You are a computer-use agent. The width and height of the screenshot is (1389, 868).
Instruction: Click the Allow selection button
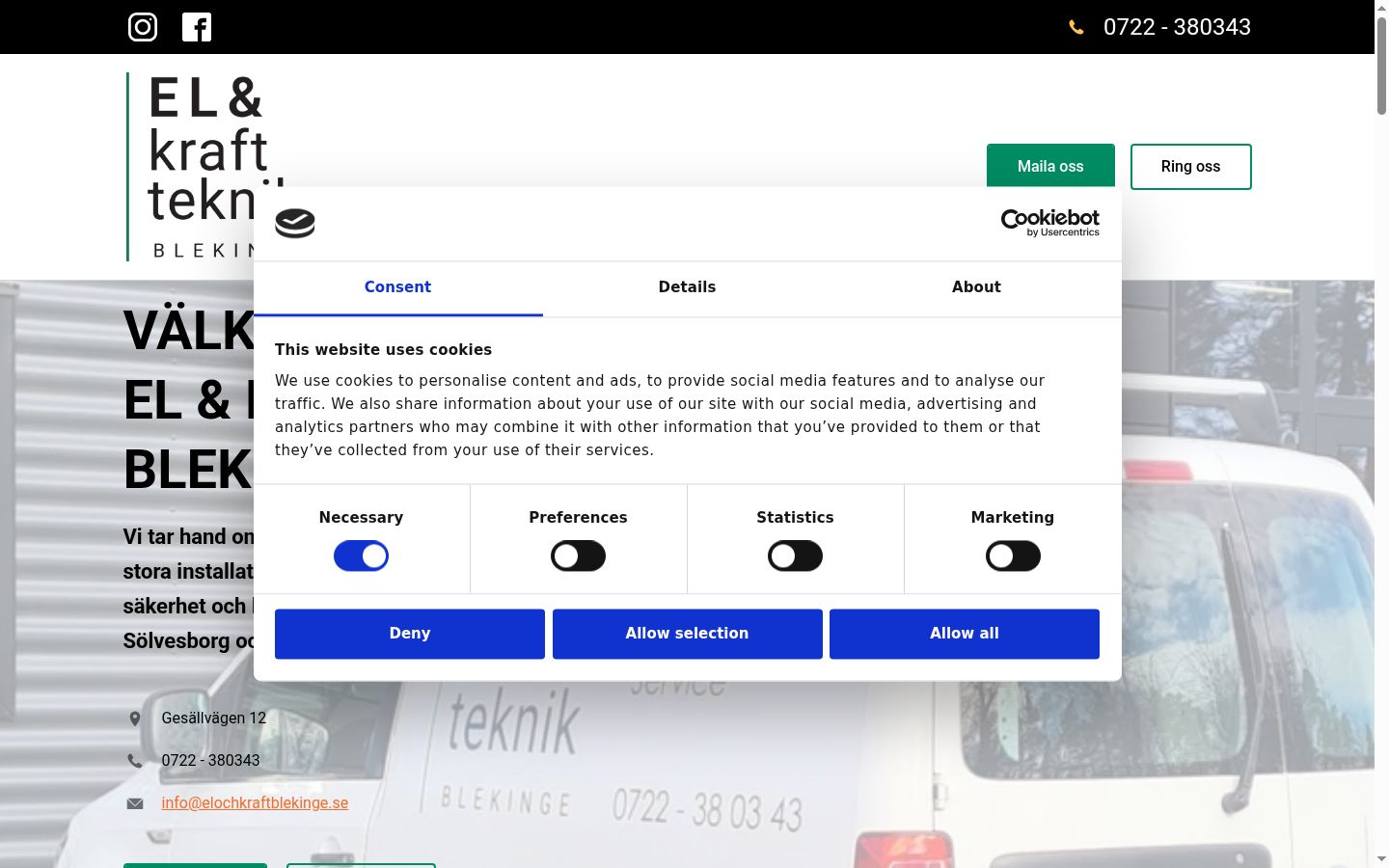pos(687,634)
